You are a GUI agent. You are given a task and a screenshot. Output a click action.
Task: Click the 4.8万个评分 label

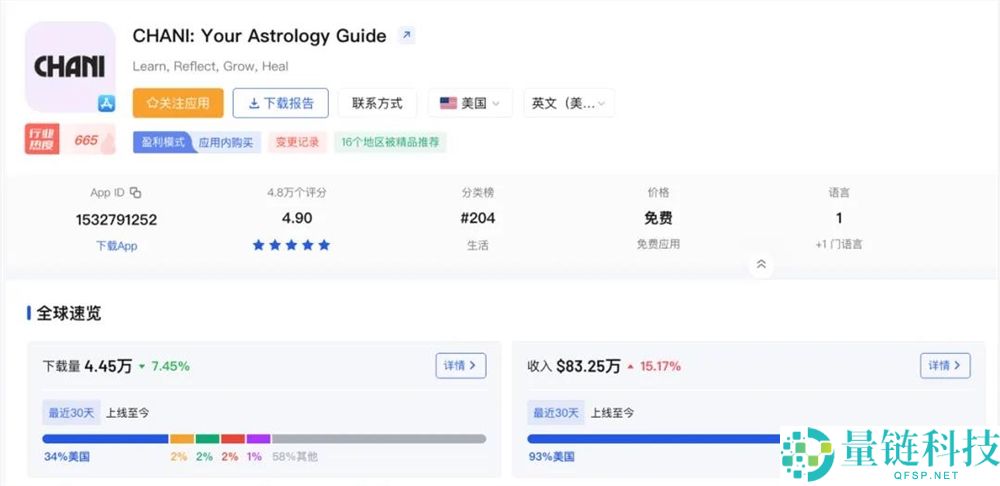click(x=297, y=193)
